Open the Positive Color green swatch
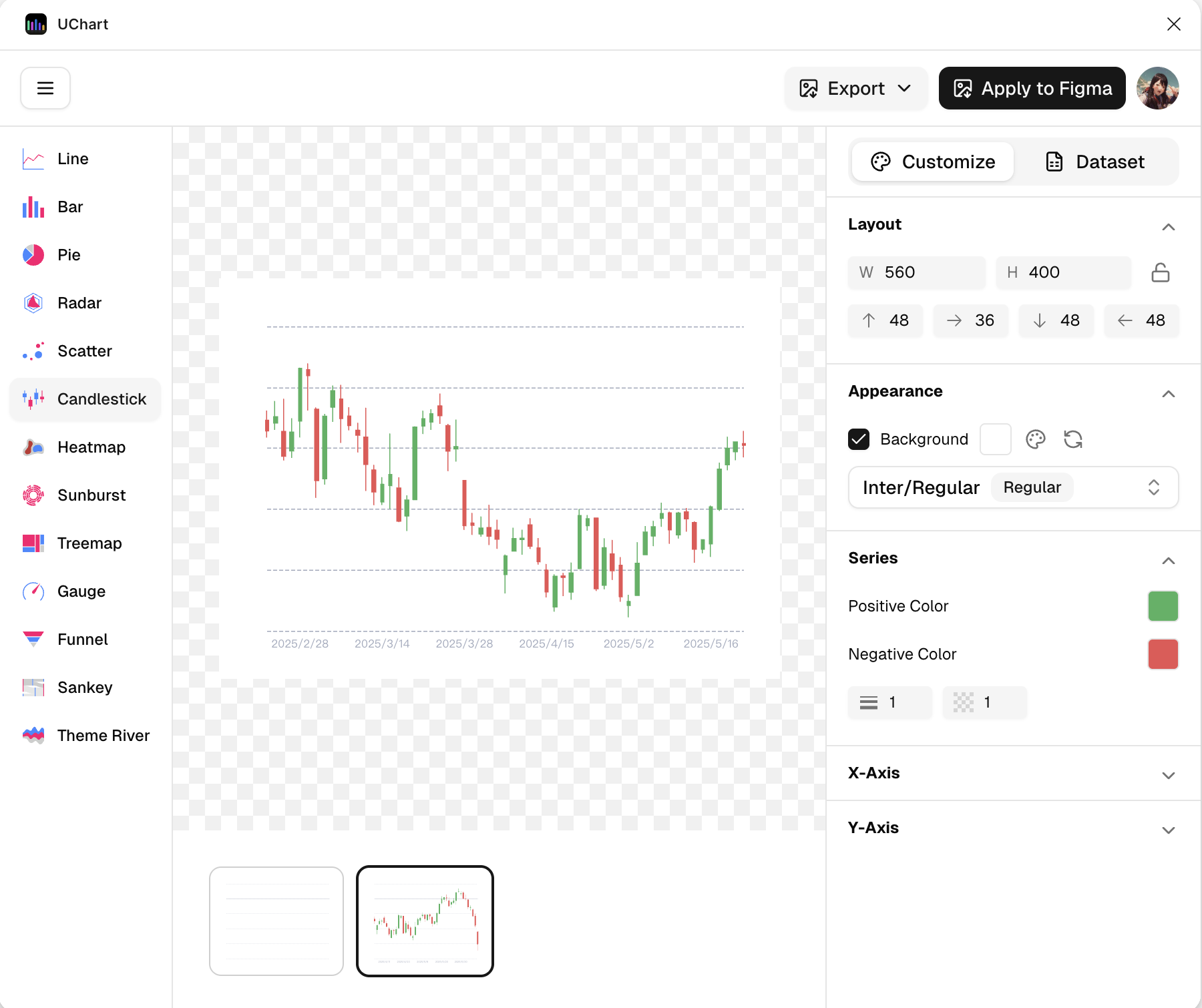1202x1008 pixels. tap(1163, 606)
